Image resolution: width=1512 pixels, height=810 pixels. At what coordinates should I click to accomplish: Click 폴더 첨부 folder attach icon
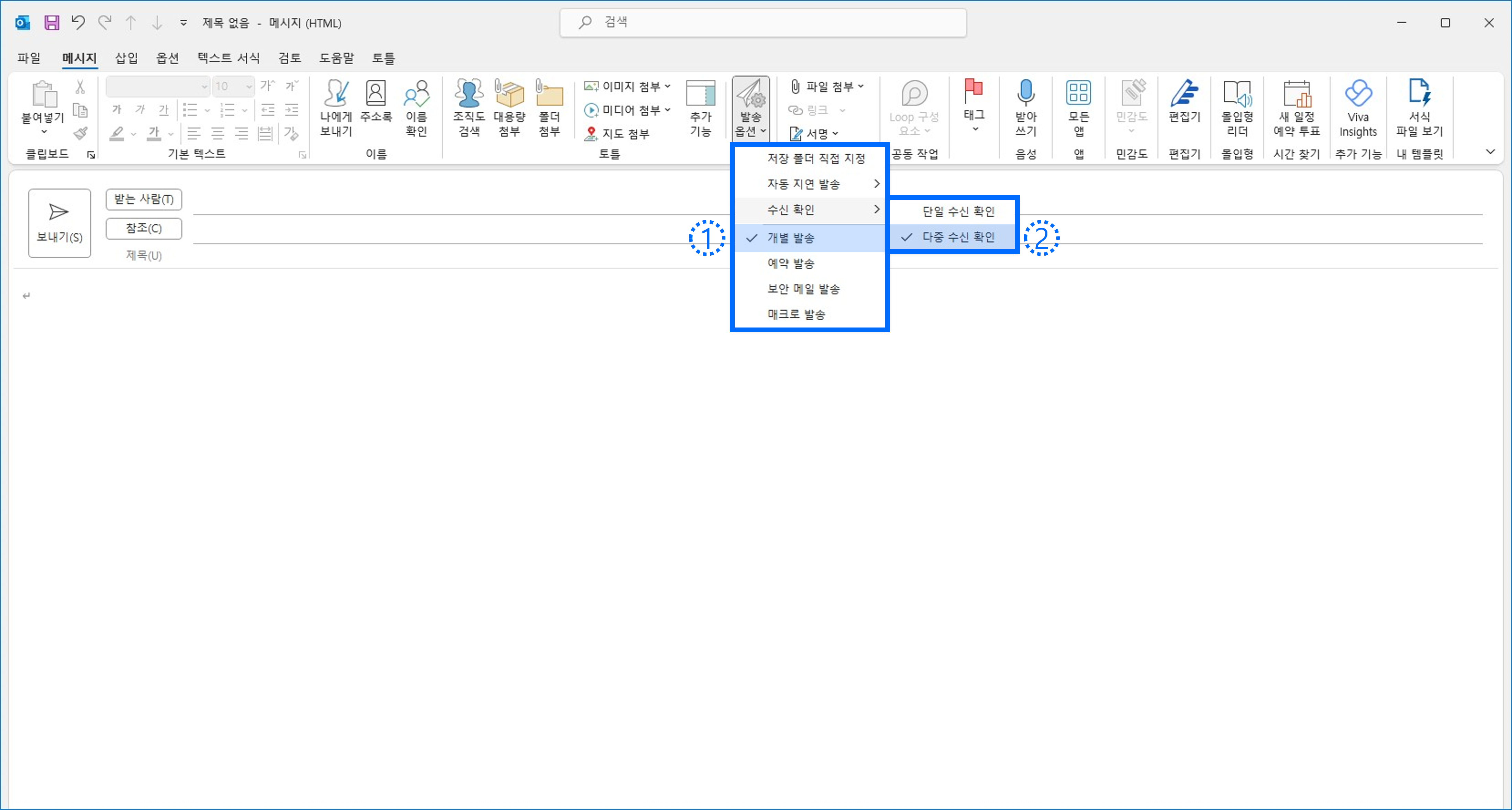[549, 109]
